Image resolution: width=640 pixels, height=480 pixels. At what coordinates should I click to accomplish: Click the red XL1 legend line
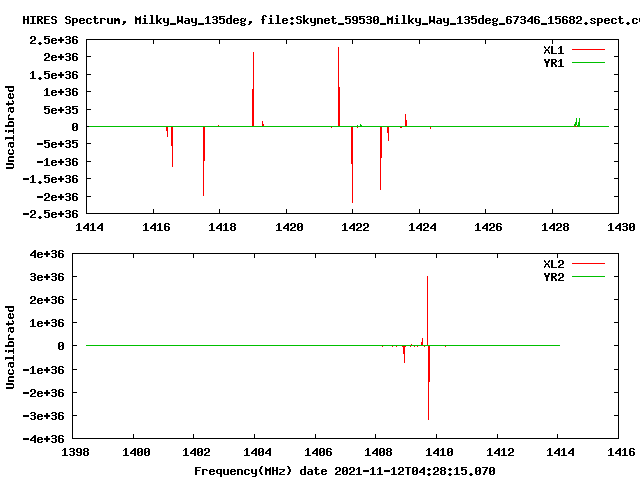588,50
